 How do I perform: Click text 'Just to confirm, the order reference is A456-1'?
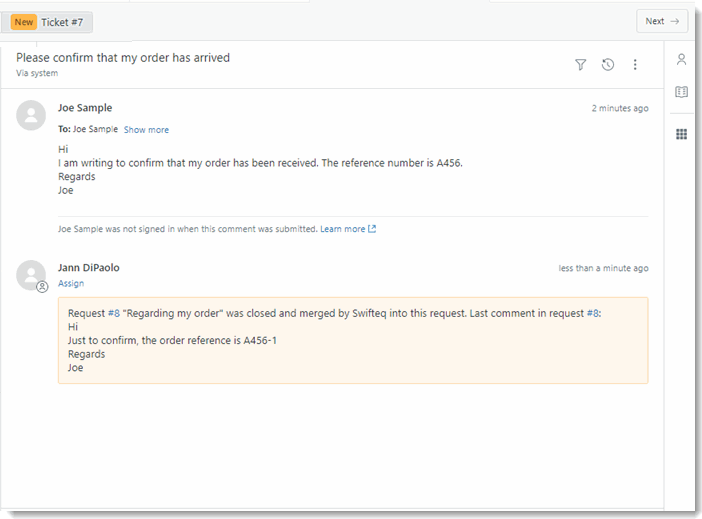click(172, 340)
